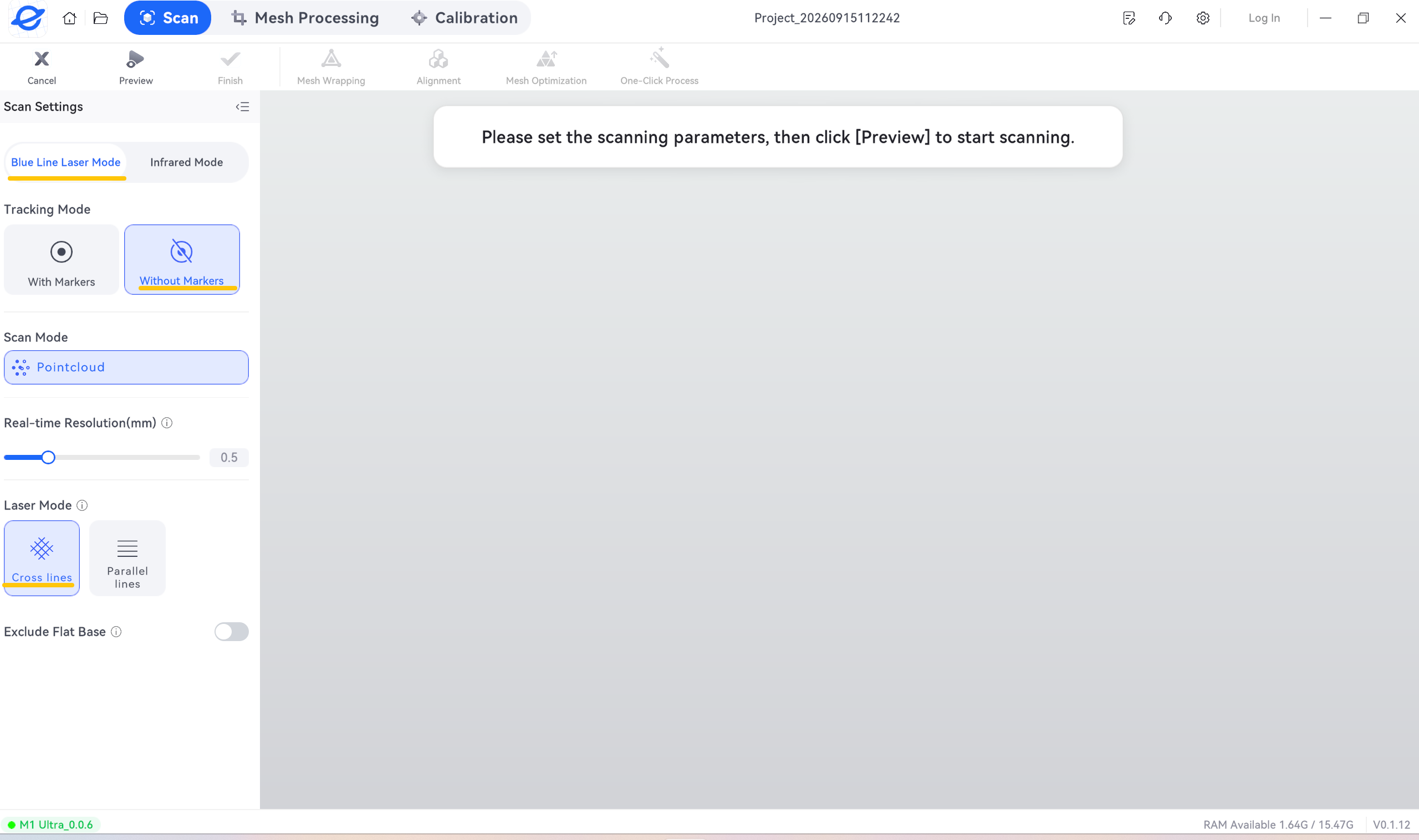Viewport: 1419px width, 840px height.
Task: Click the resolution value field 0.5
Action: 229,457
